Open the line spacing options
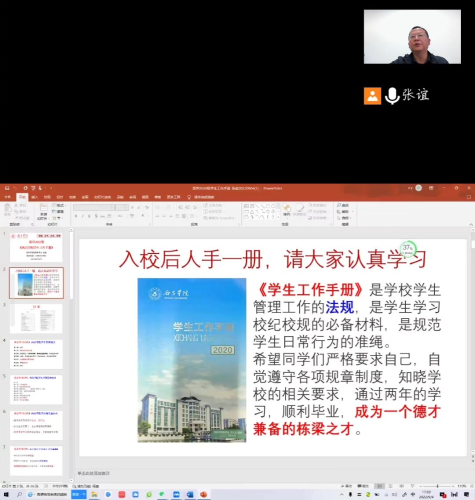Screen dimensions: 475x500 coord(195,207)
